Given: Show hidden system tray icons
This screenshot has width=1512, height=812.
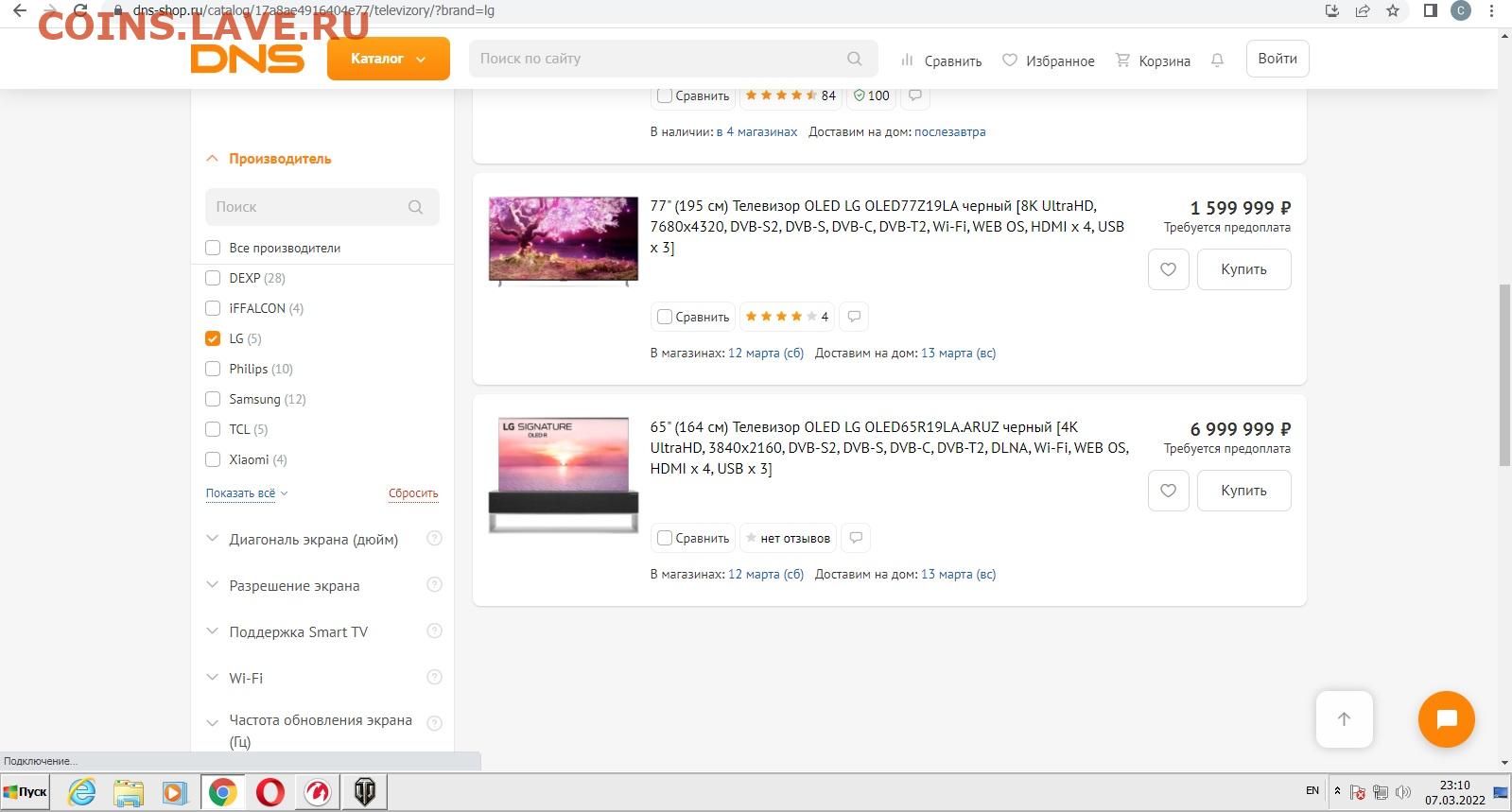Looking at the screenshot, I should pos(1337,791).
